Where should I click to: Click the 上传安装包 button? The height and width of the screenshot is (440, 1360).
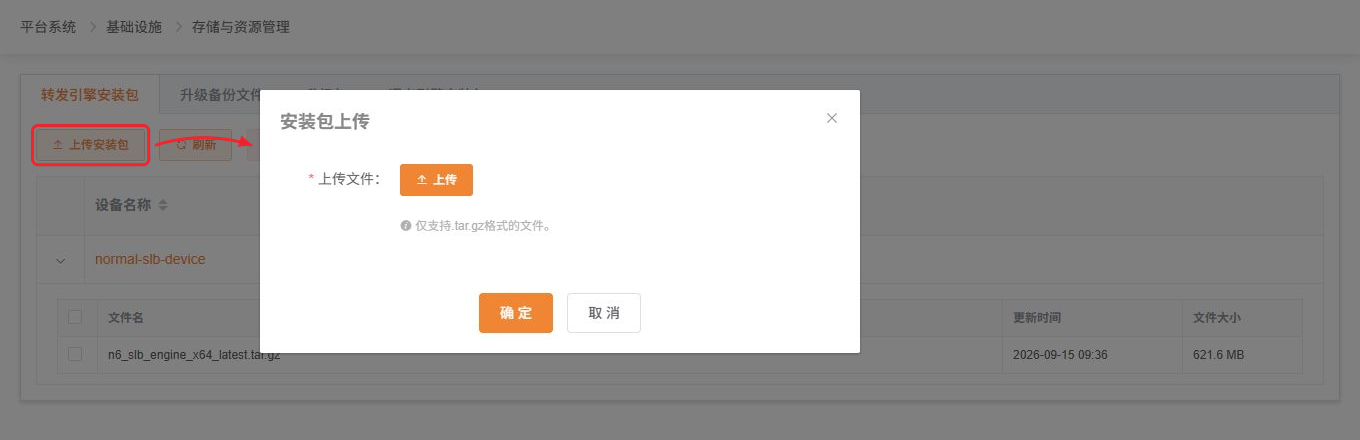91,145
